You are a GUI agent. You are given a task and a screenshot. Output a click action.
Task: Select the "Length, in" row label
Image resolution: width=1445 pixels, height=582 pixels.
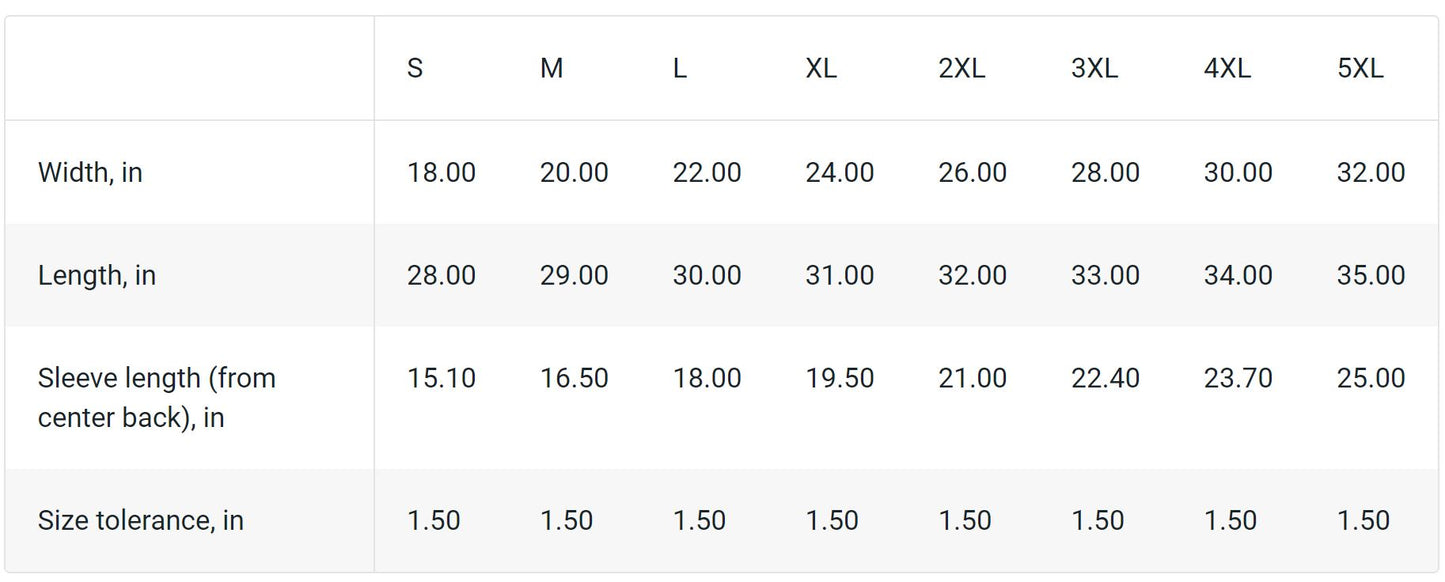(x=97, y=275)
